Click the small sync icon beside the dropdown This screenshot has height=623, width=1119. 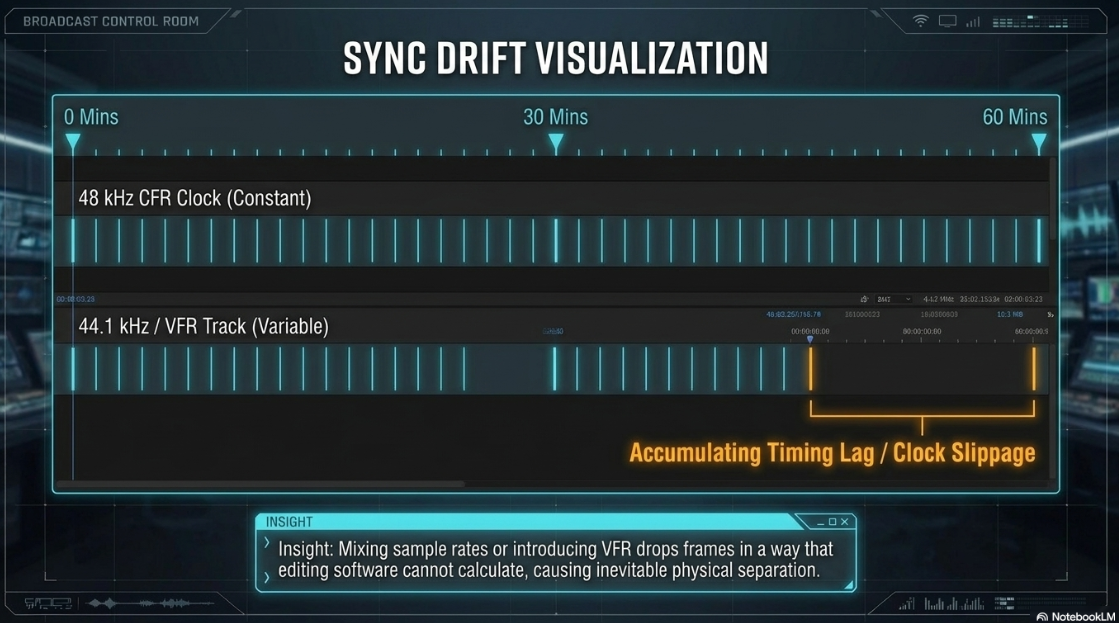[x=864, y=299]
